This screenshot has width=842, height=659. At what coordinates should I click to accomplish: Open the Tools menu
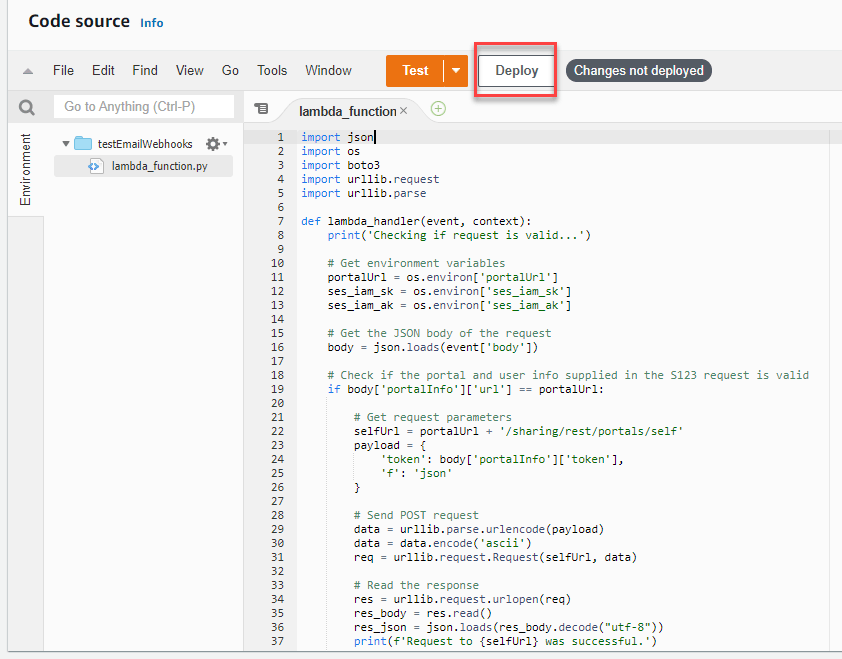click(272, 70)
